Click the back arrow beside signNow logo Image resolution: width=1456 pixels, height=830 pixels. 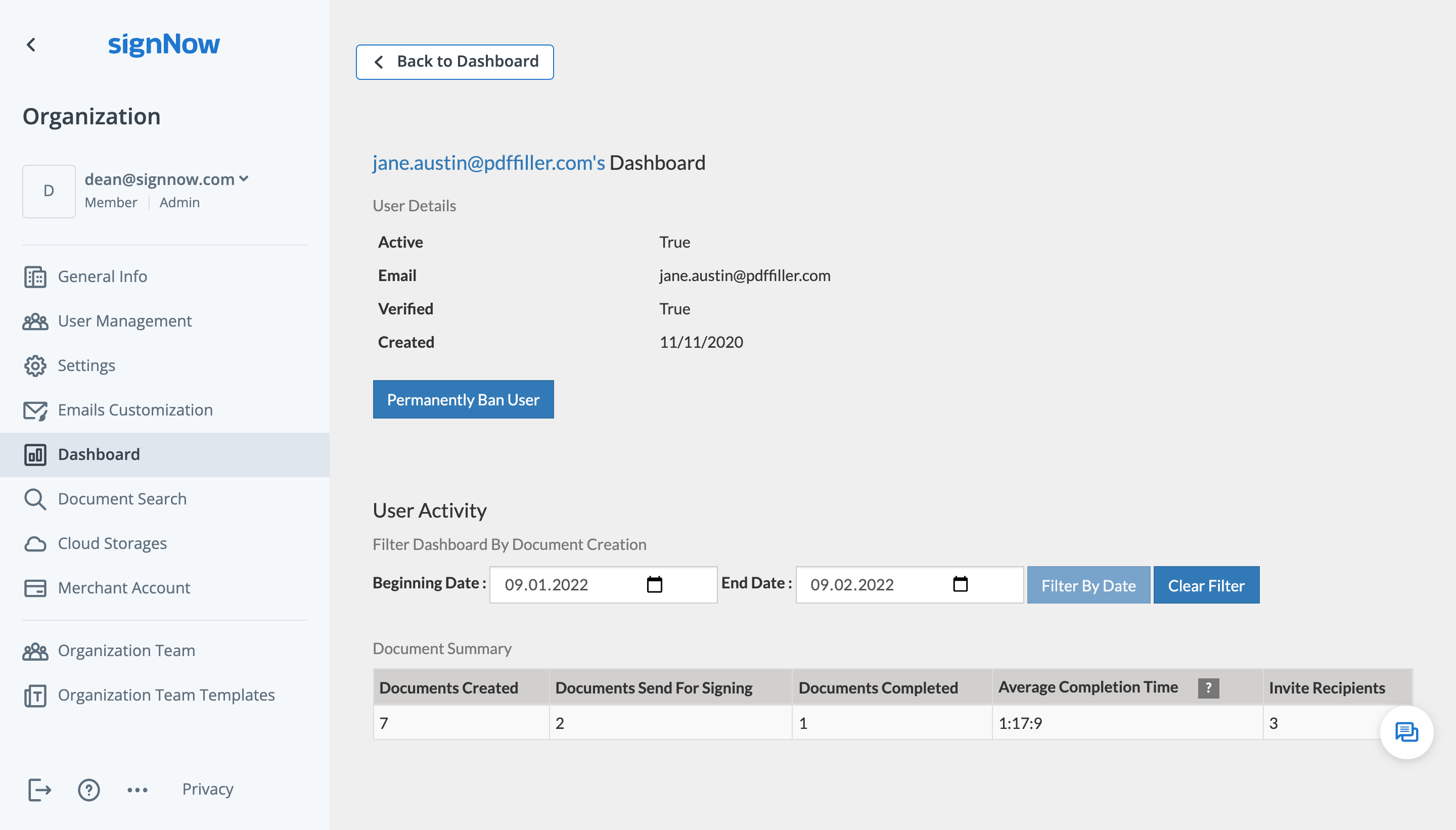pyautogui.click(x=31, y=44)
